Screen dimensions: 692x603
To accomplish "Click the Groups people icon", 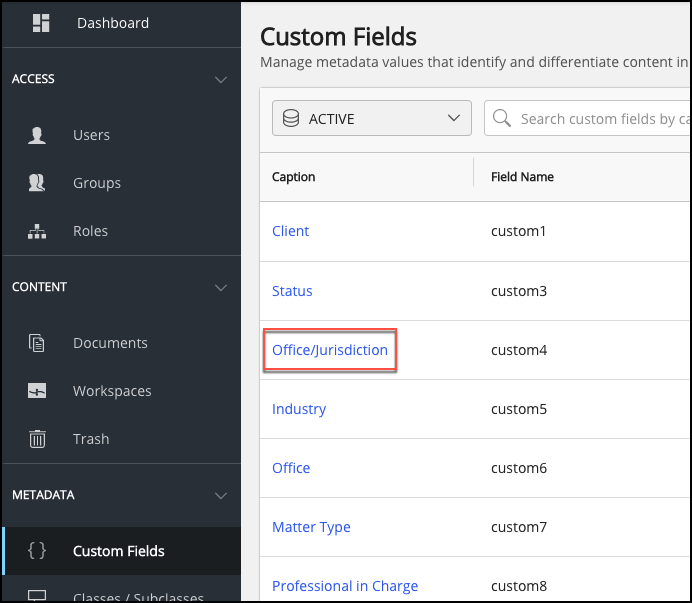I will 37,183.
